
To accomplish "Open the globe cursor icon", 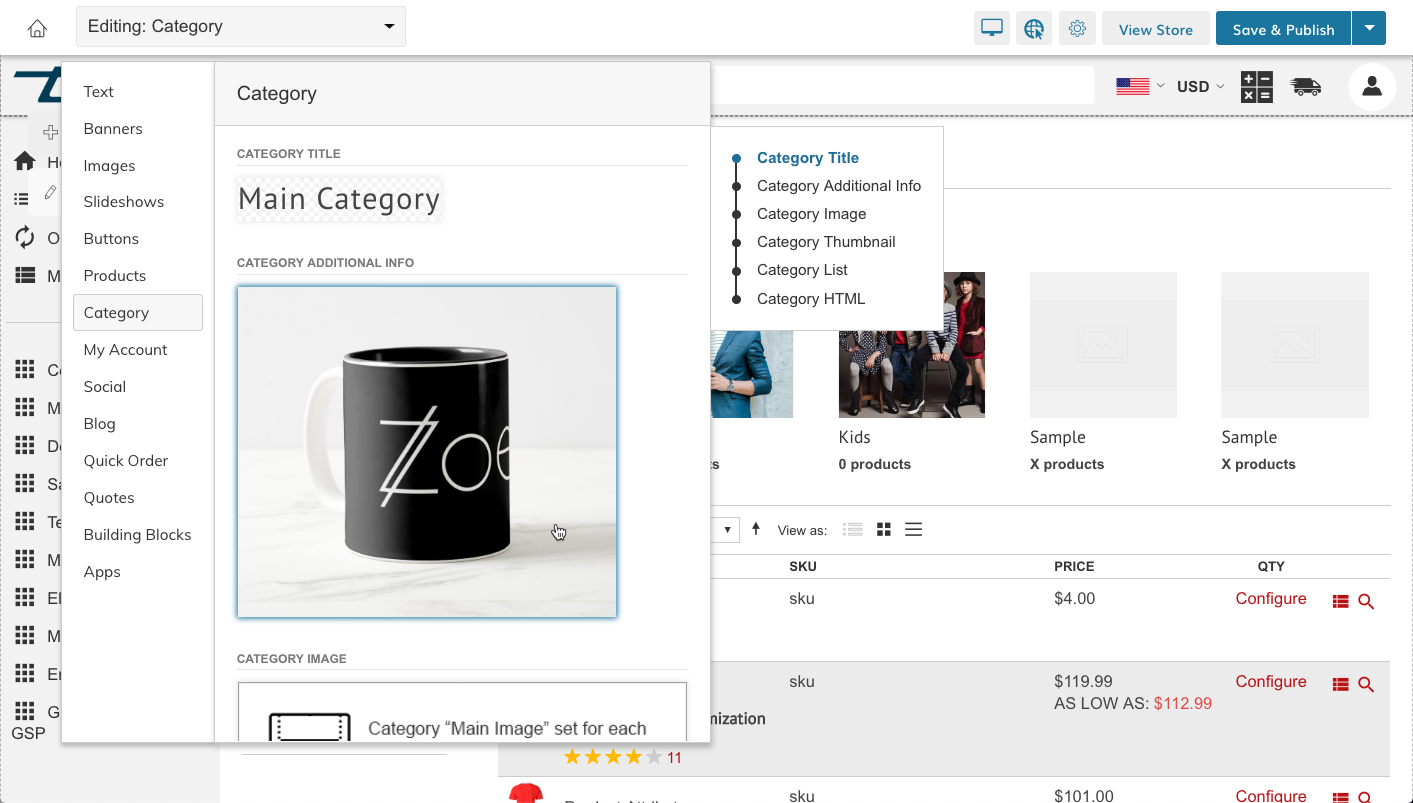I will (x=1034, y=28).
